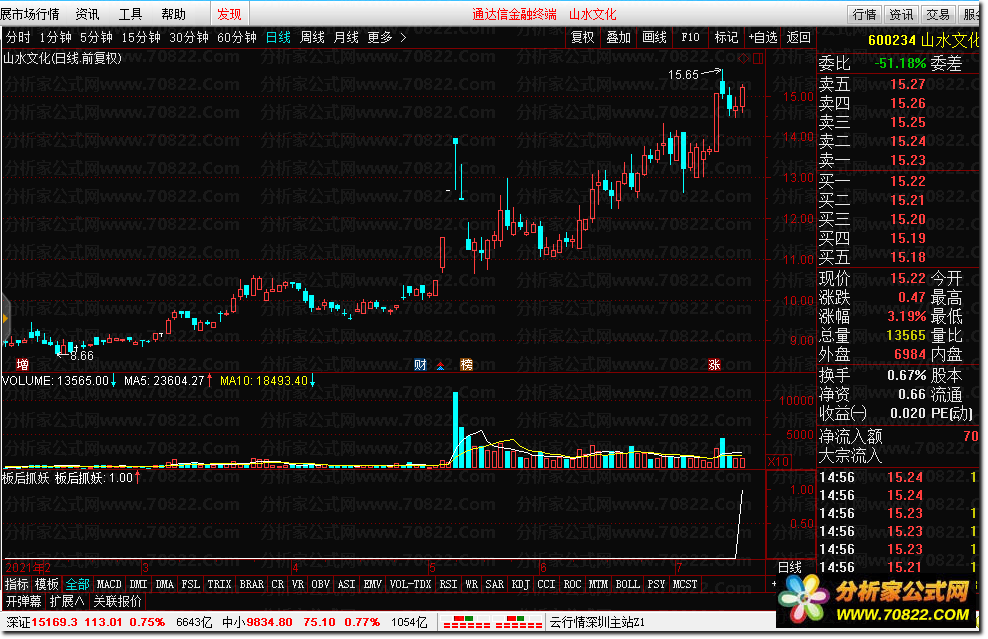Click the red rectangle layout icon above the chart

pyautogui.click(x=758, y=59)
